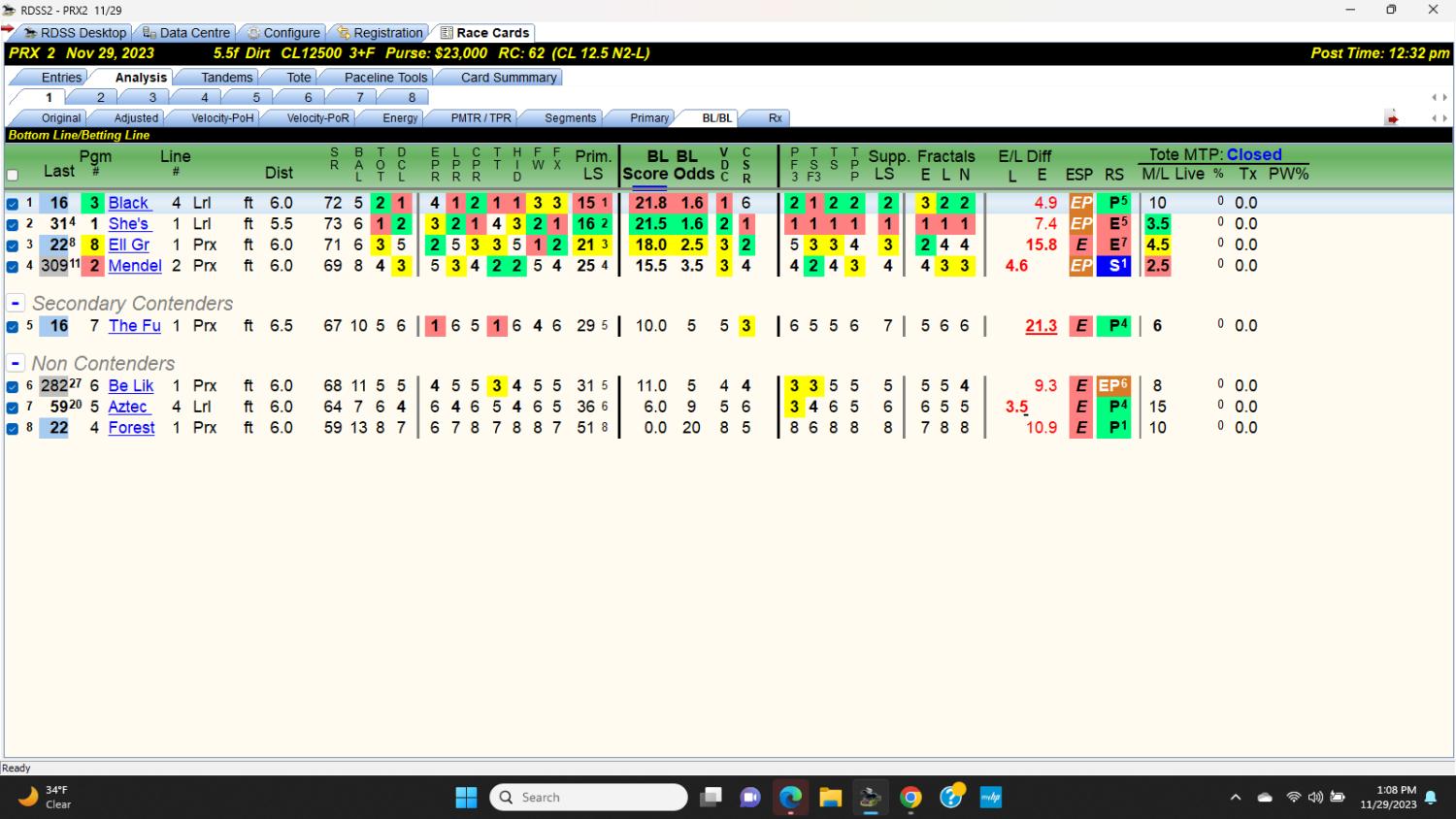This screenshot has height=819, width=1456.
Task: Click the RDSS horse app taskbar icon
Action: tap(870, 798)
